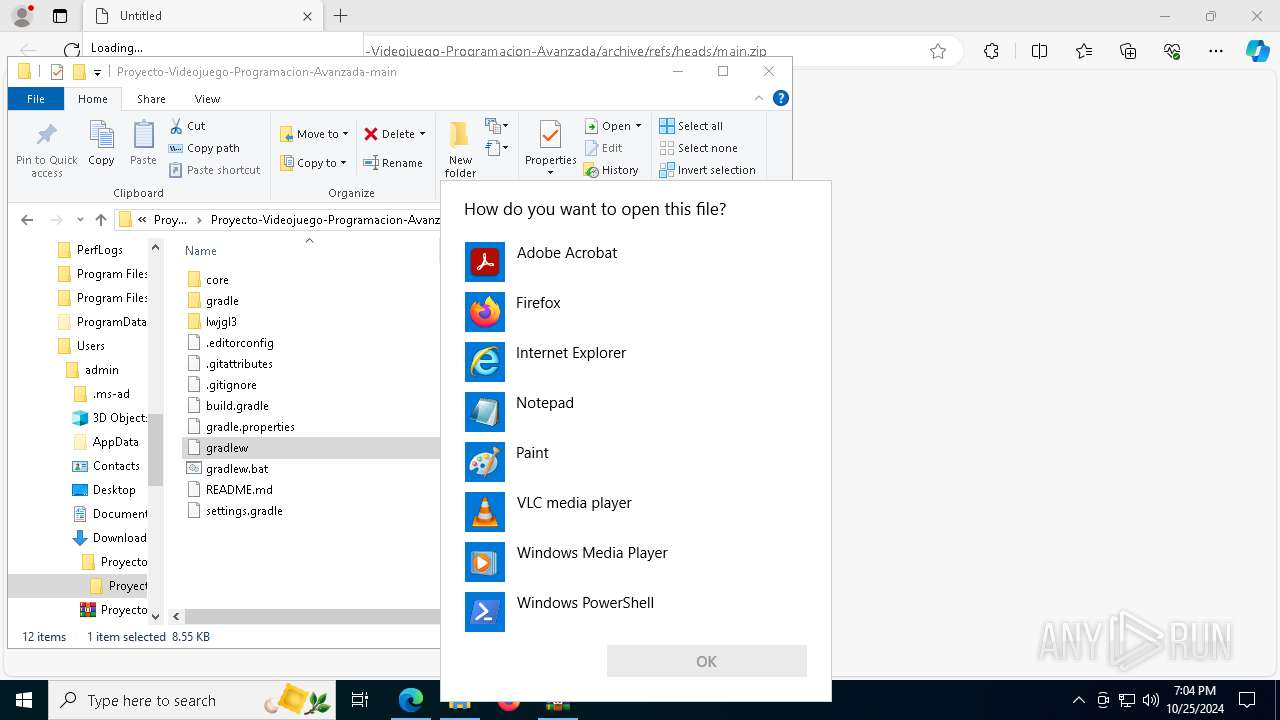
Task: Click Edit in the ribbon
Action: pyautogui.click(x=603, y=148)
